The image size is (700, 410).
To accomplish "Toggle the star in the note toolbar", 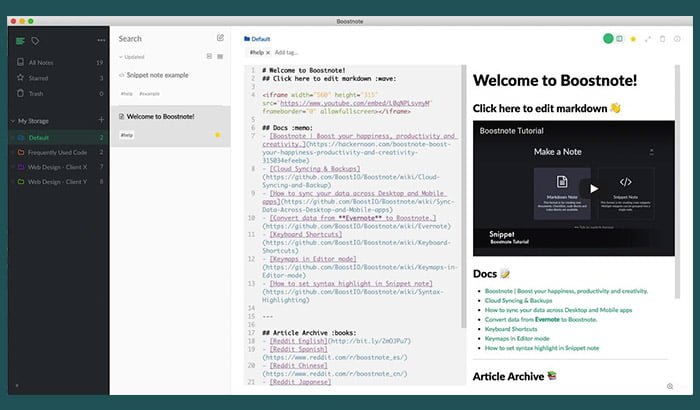I will (x=633, y=39).
